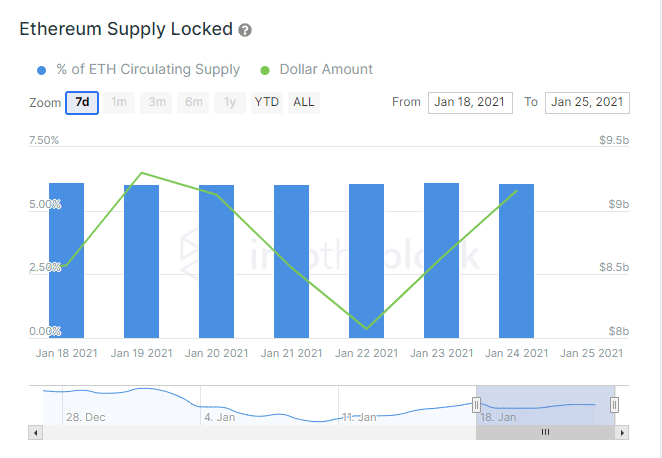The height and width of the screenshot is (458, 662).
Task: Click the left navigator range handle
Action: 476,404
